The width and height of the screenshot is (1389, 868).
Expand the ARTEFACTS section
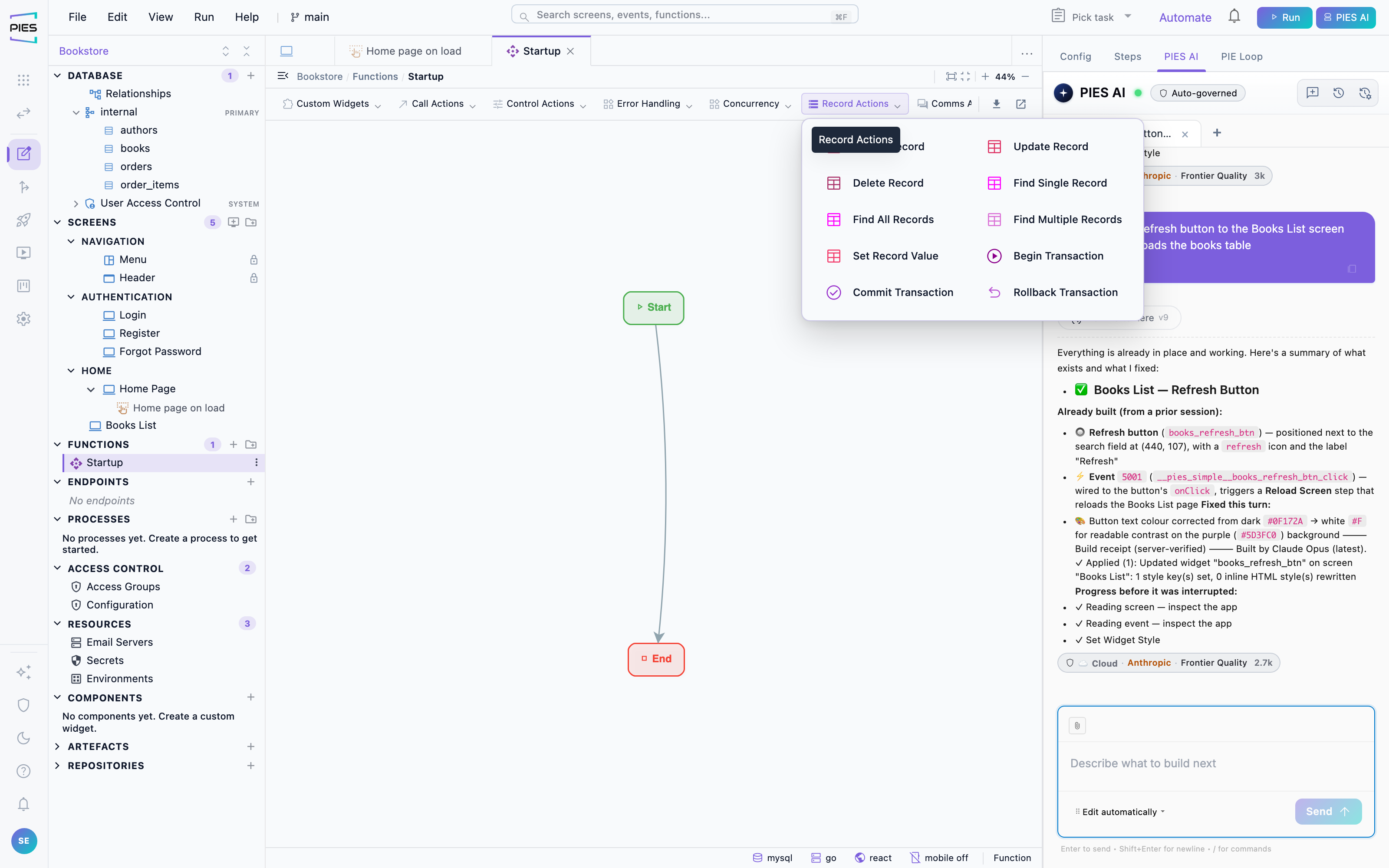(x=57, y=746)
